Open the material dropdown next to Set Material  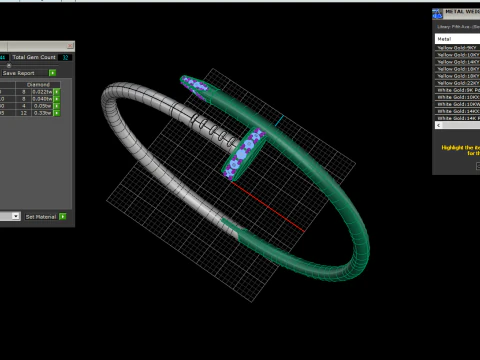tap(15, 216)
